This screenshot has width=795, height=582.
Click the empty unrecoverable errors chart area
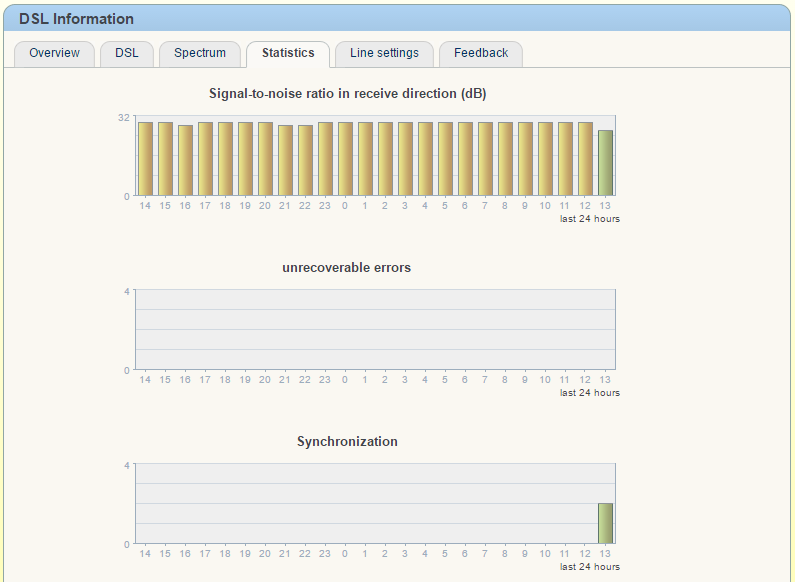point(375,330)
